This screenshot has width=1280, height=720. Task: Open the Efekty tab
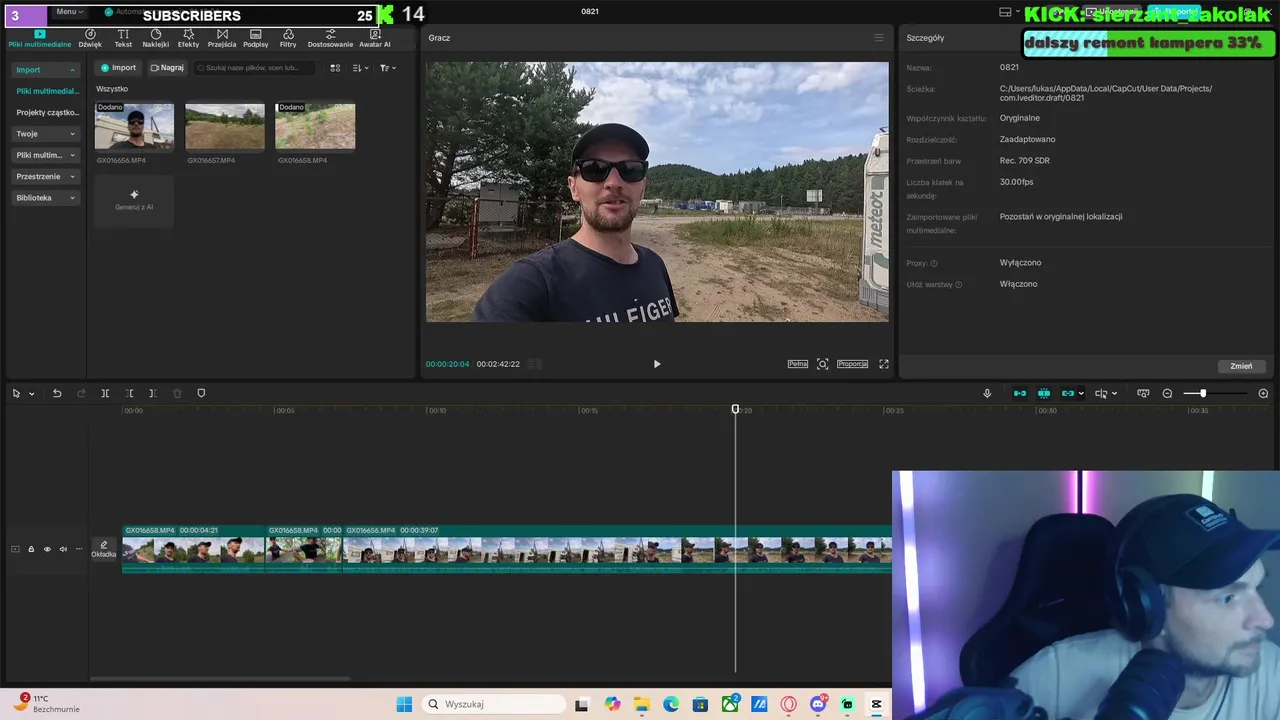(x=188, y=38)
